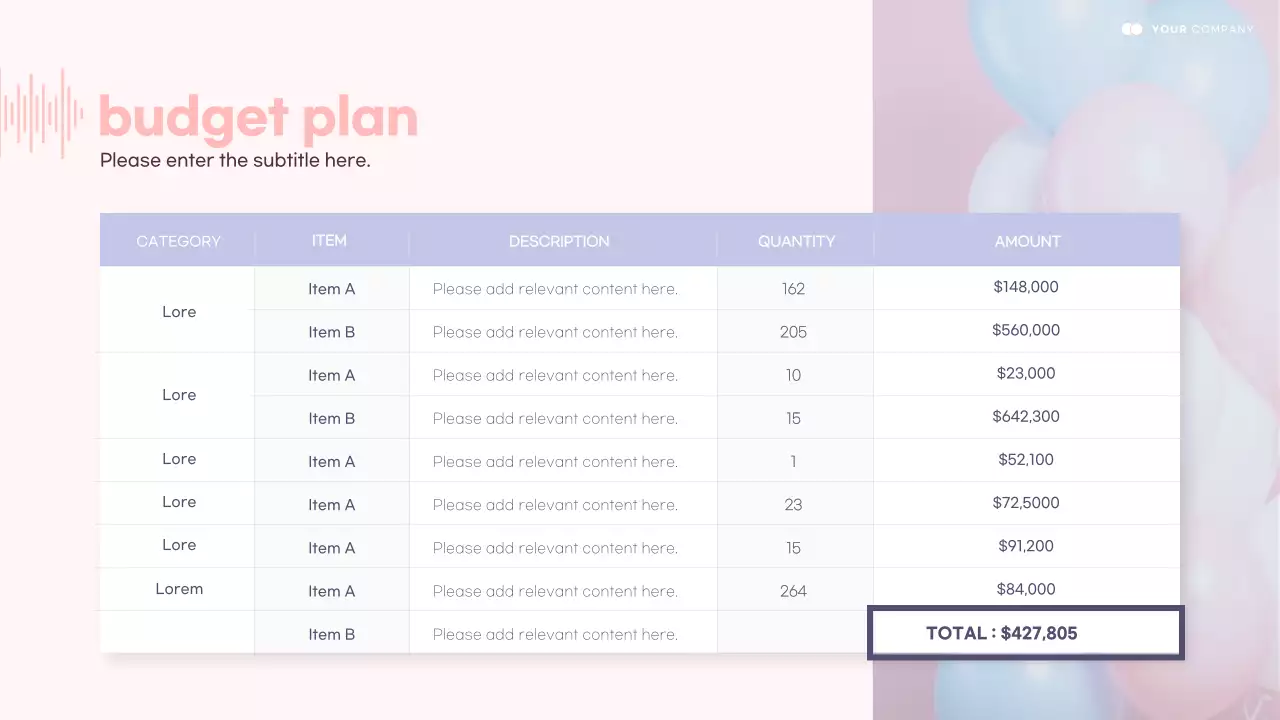Click the CATEGORY column header

178,241
